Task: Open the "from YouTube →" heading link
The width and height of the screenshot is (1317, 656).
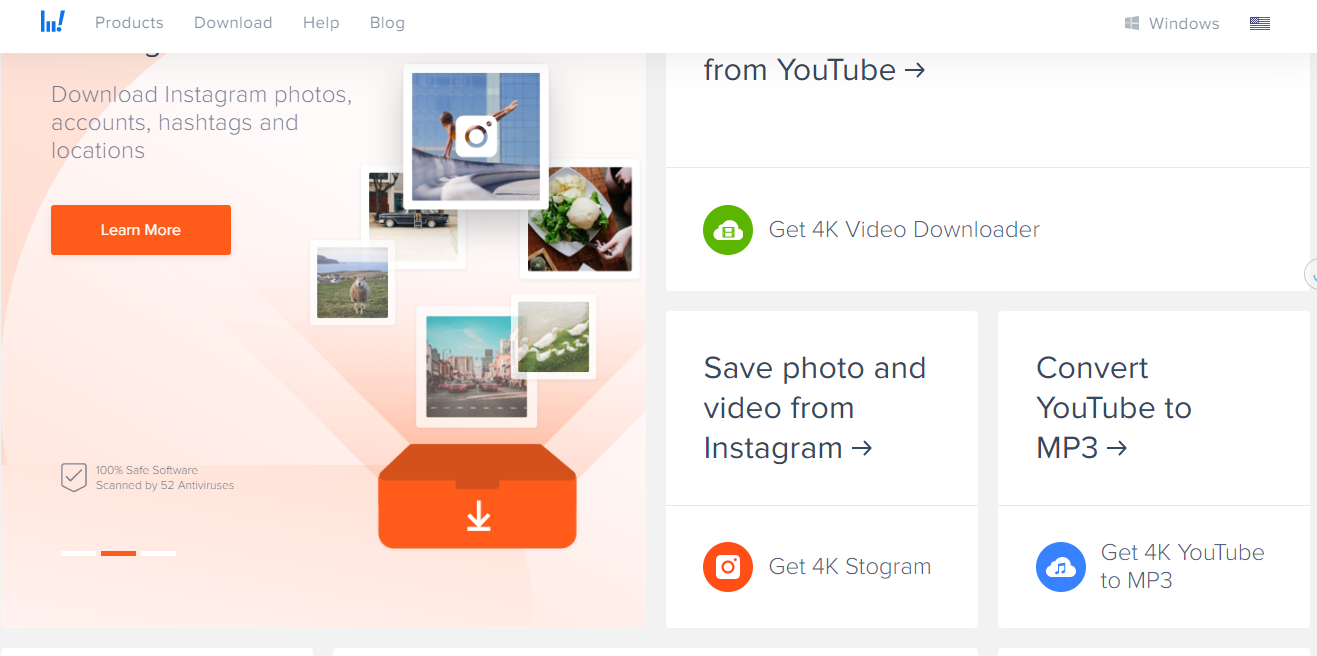Action: tap(814, 70)
